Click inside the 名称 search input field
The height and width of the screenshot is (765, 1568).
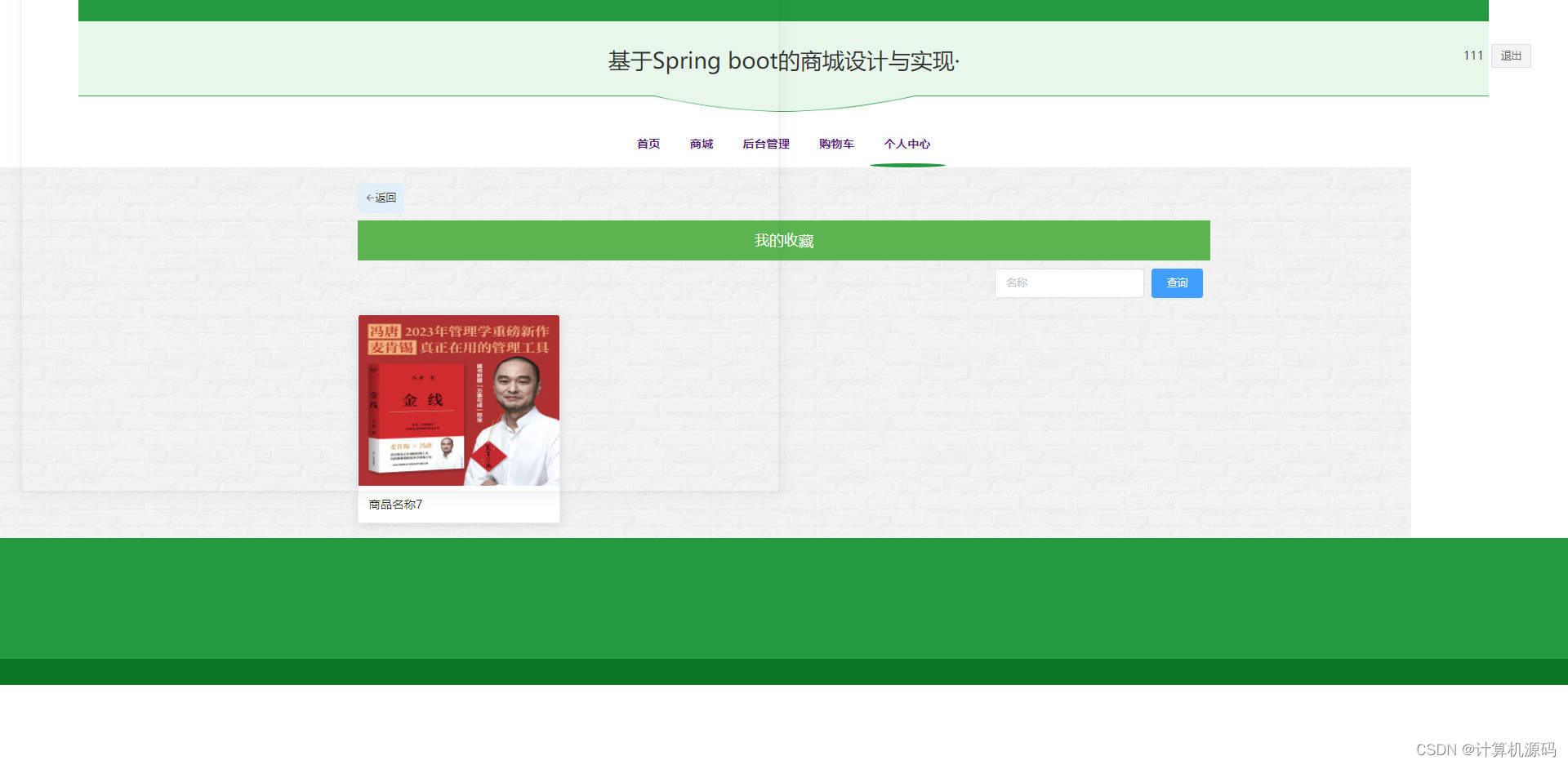[x=1069, y=282]
